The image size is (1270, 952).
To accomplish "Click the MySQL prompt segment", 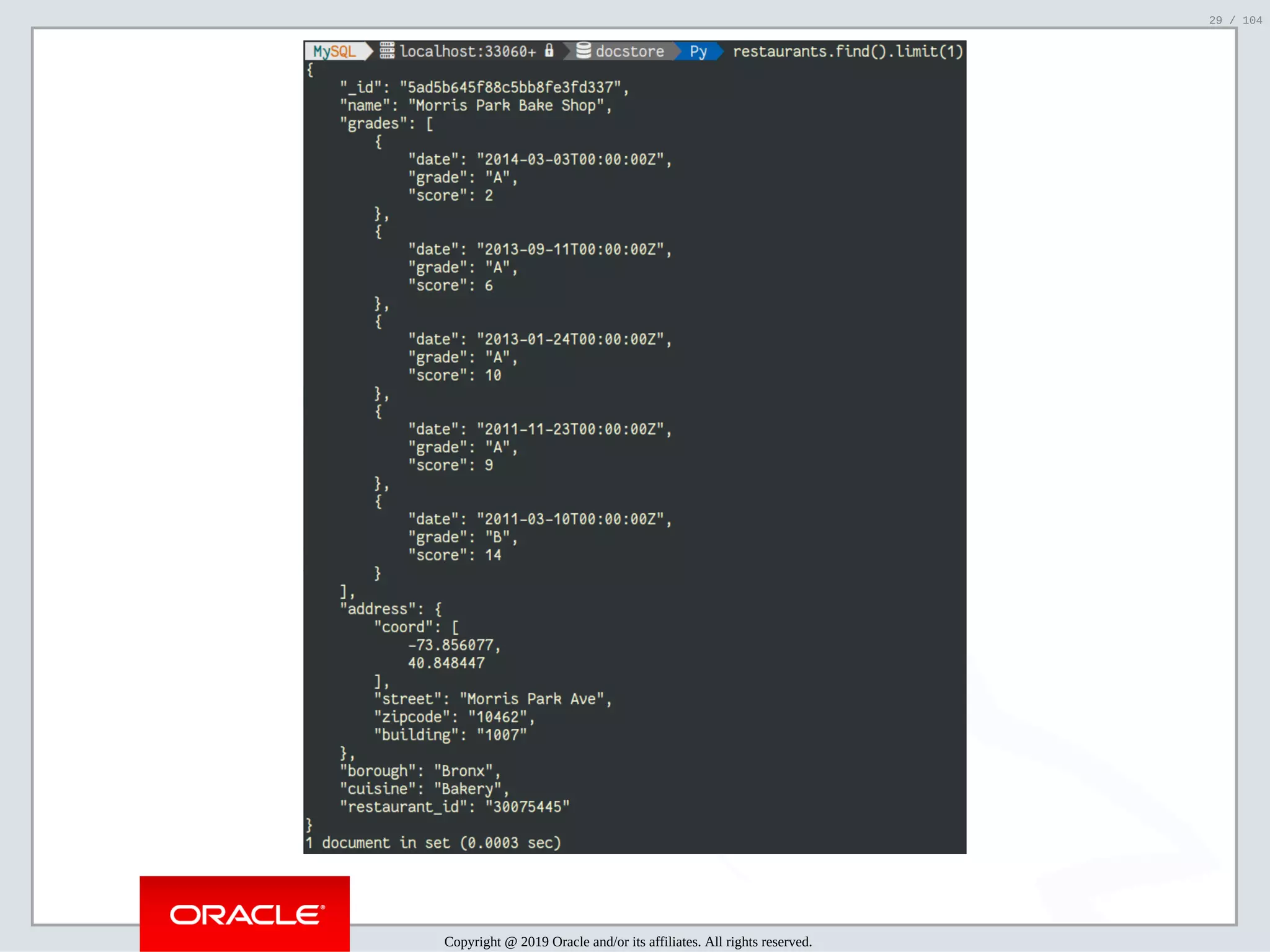I will pyautogui.click(x=334, y=51).
